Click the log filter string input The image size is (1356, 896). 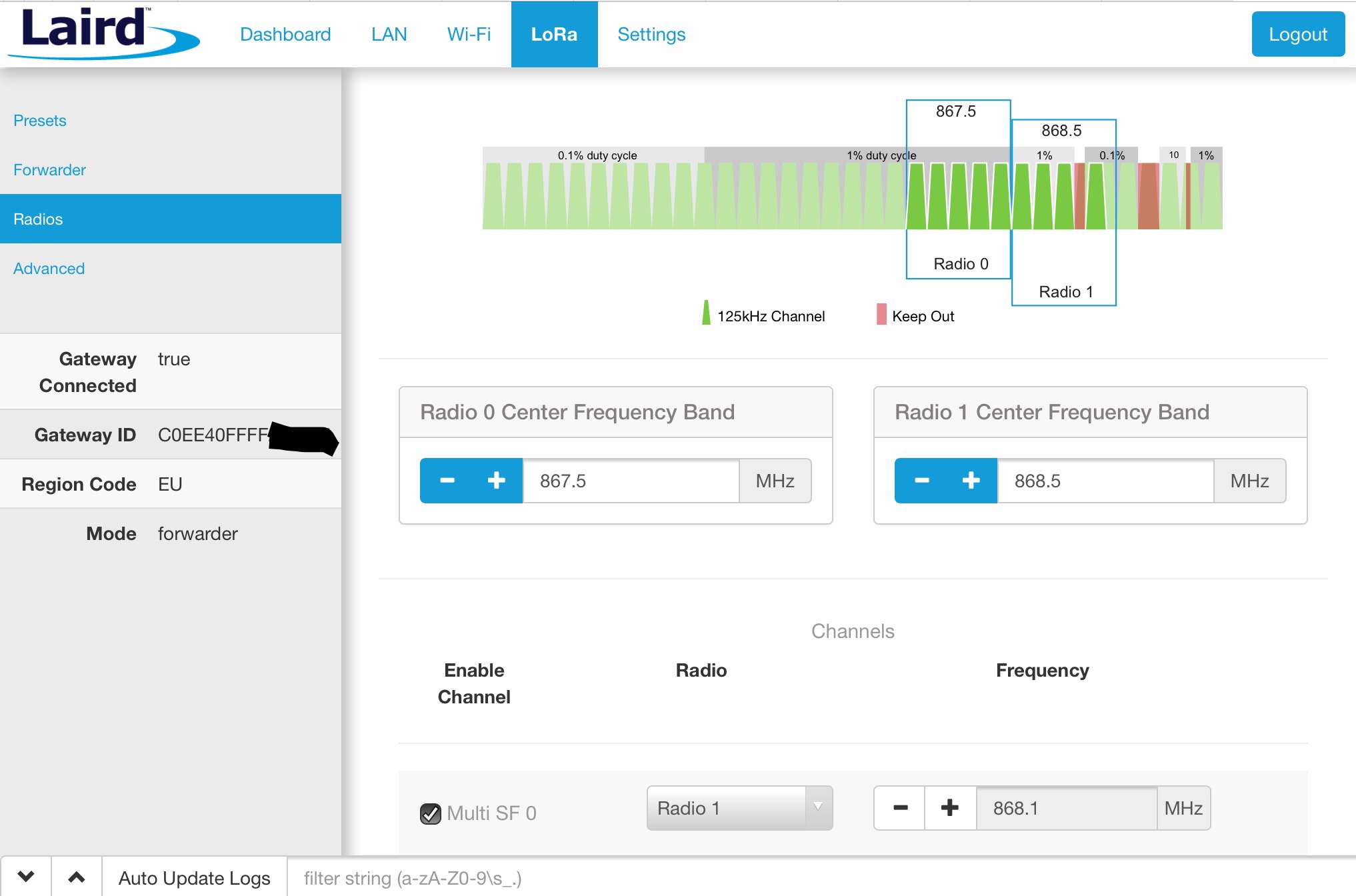tap(820, 878)
